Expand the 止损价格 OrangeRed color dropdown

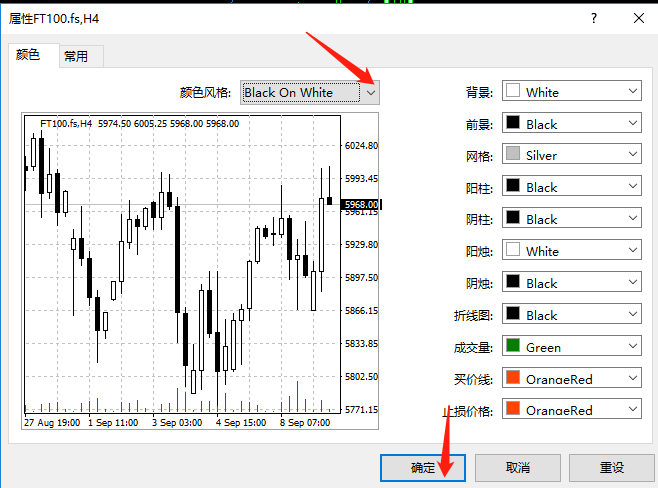coord(572,409)
